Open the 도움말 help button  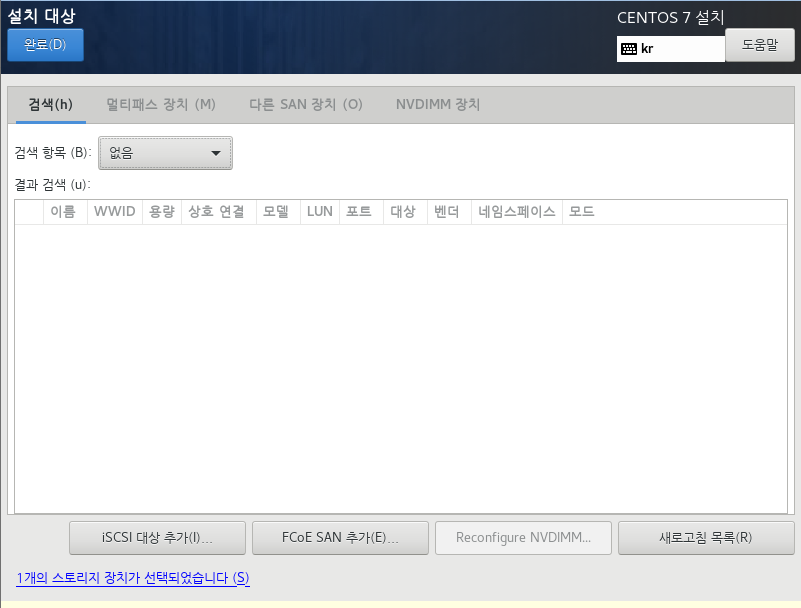pyautogui.click(x=760, y=45)
